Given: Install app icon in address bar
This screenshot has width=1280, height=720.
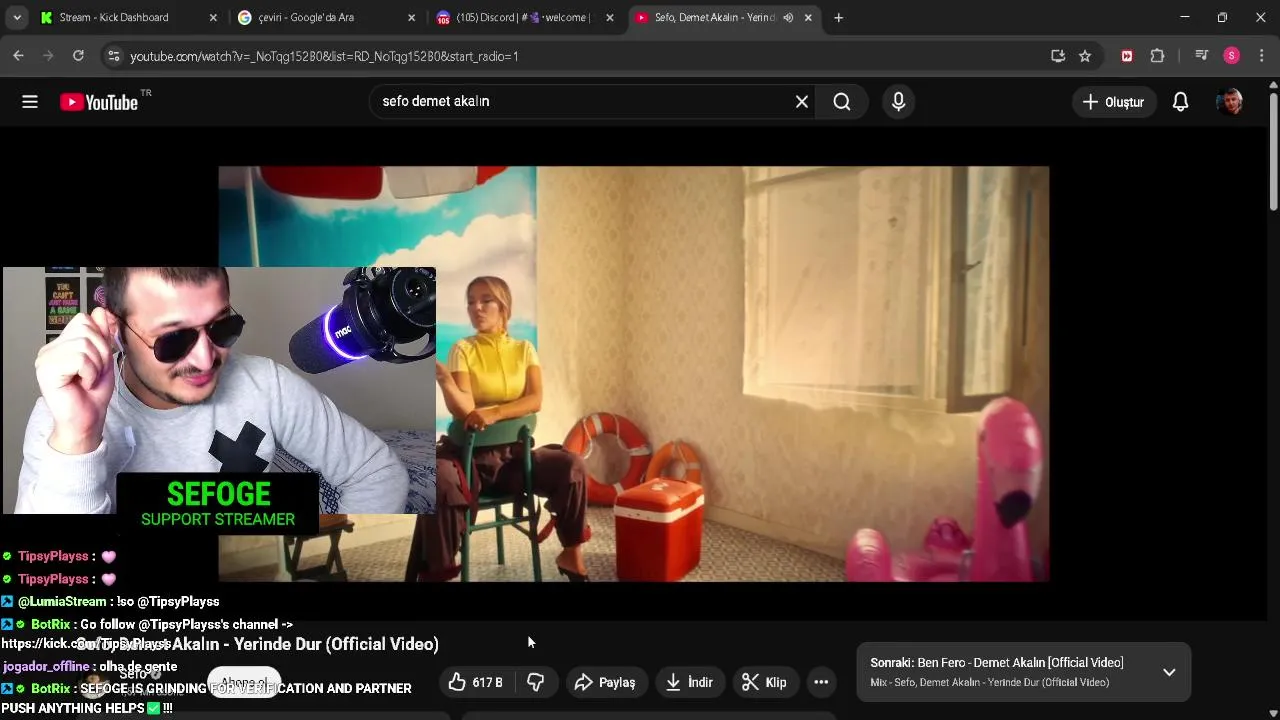Looking at the screenshot, I should tap(1058, 56).
